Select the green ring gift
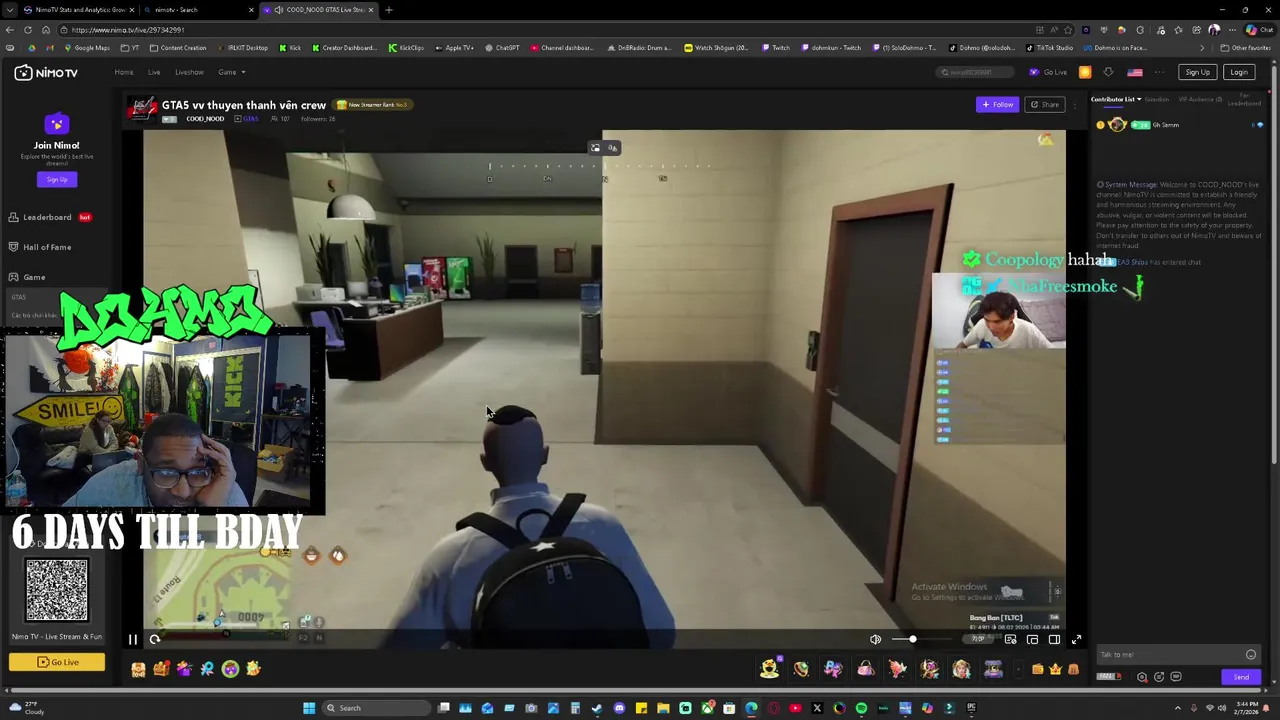This screenshot has height=720, width=1280. coord(801,668)
